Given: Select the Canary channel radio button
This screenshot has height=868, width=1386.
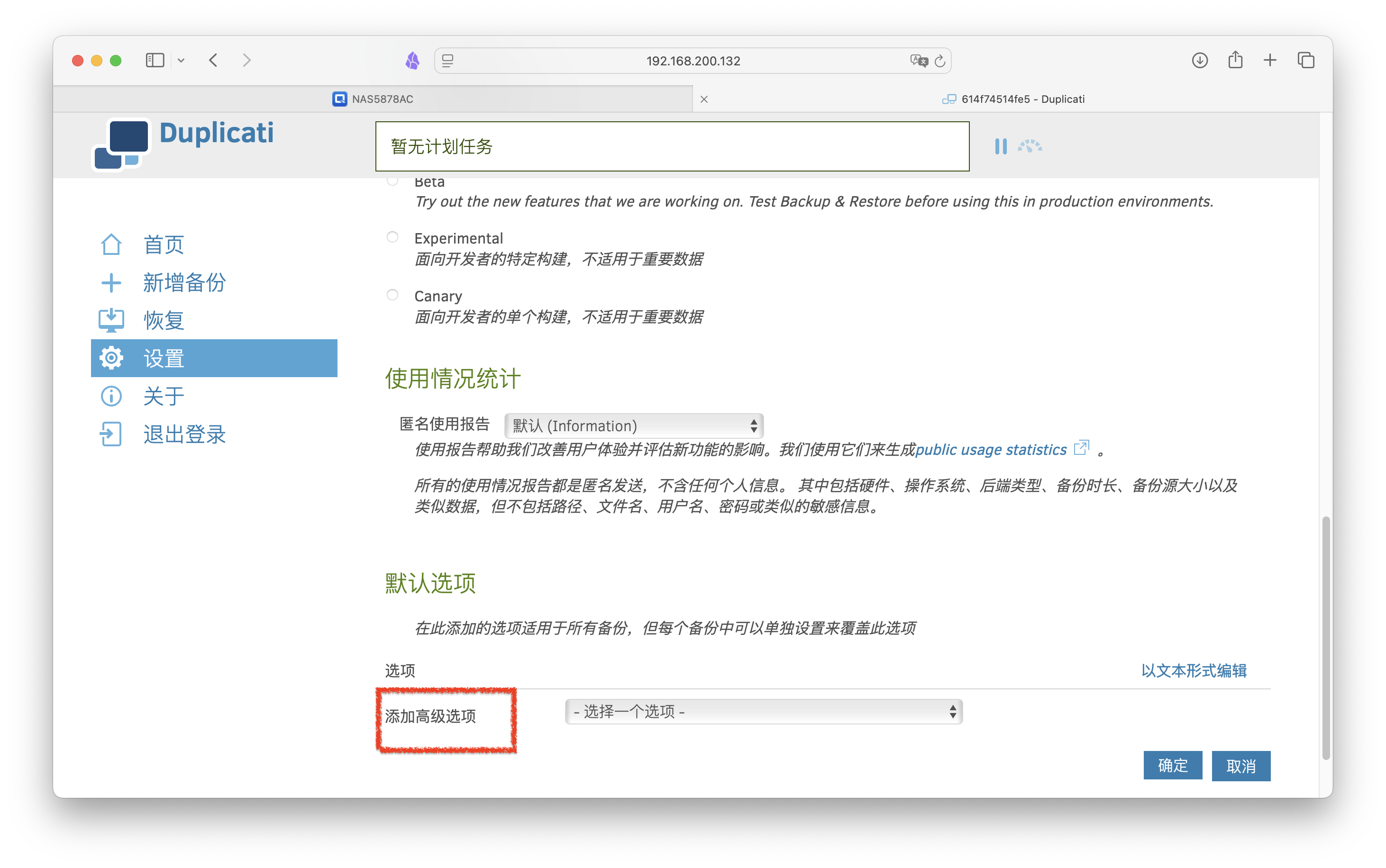Looking at the screenshot, I should (x=392, y=295).
